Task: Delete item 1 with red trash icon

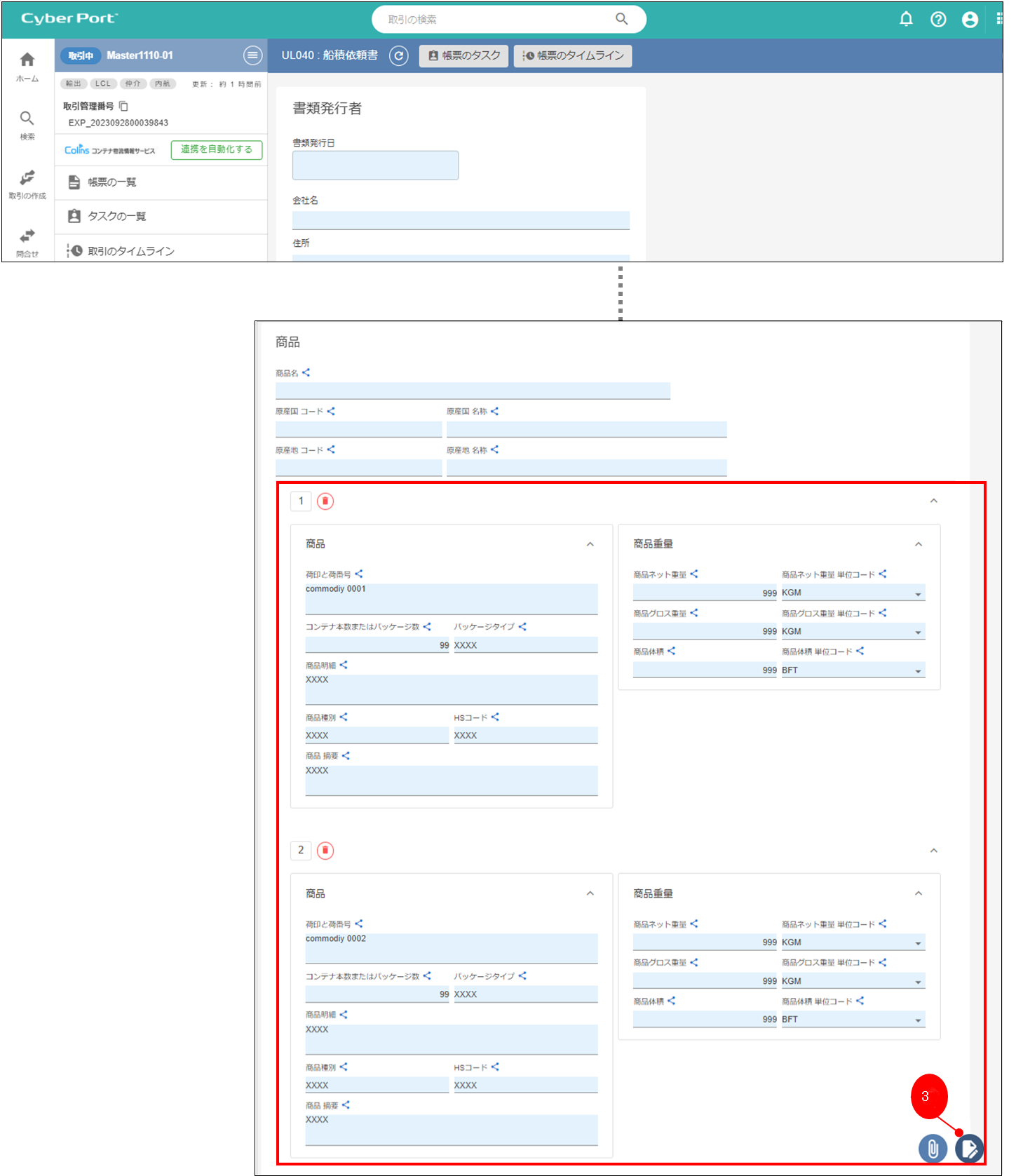Action: pos(325,501)
